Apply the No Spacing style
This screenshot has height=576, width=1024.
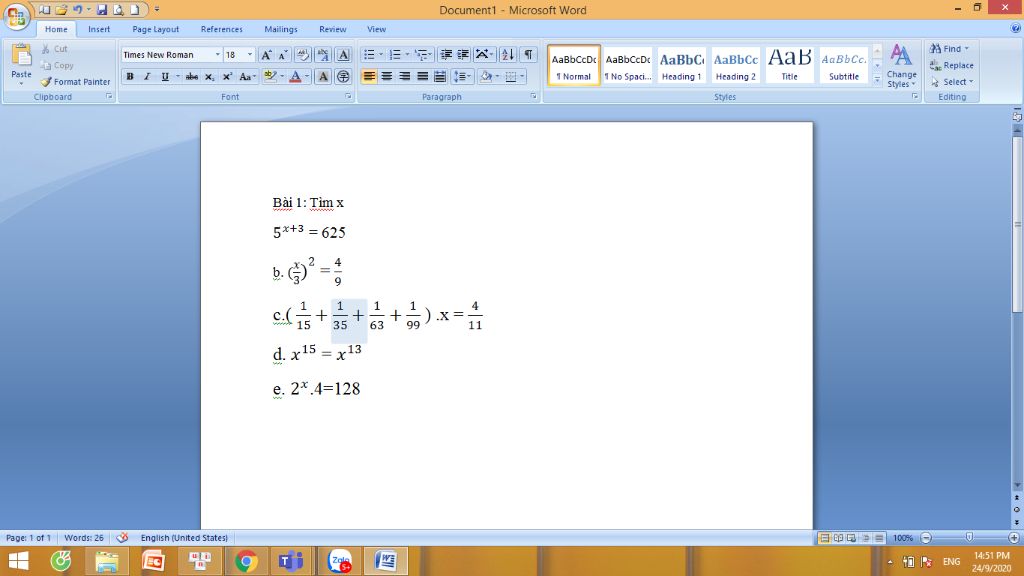(628, 65)
